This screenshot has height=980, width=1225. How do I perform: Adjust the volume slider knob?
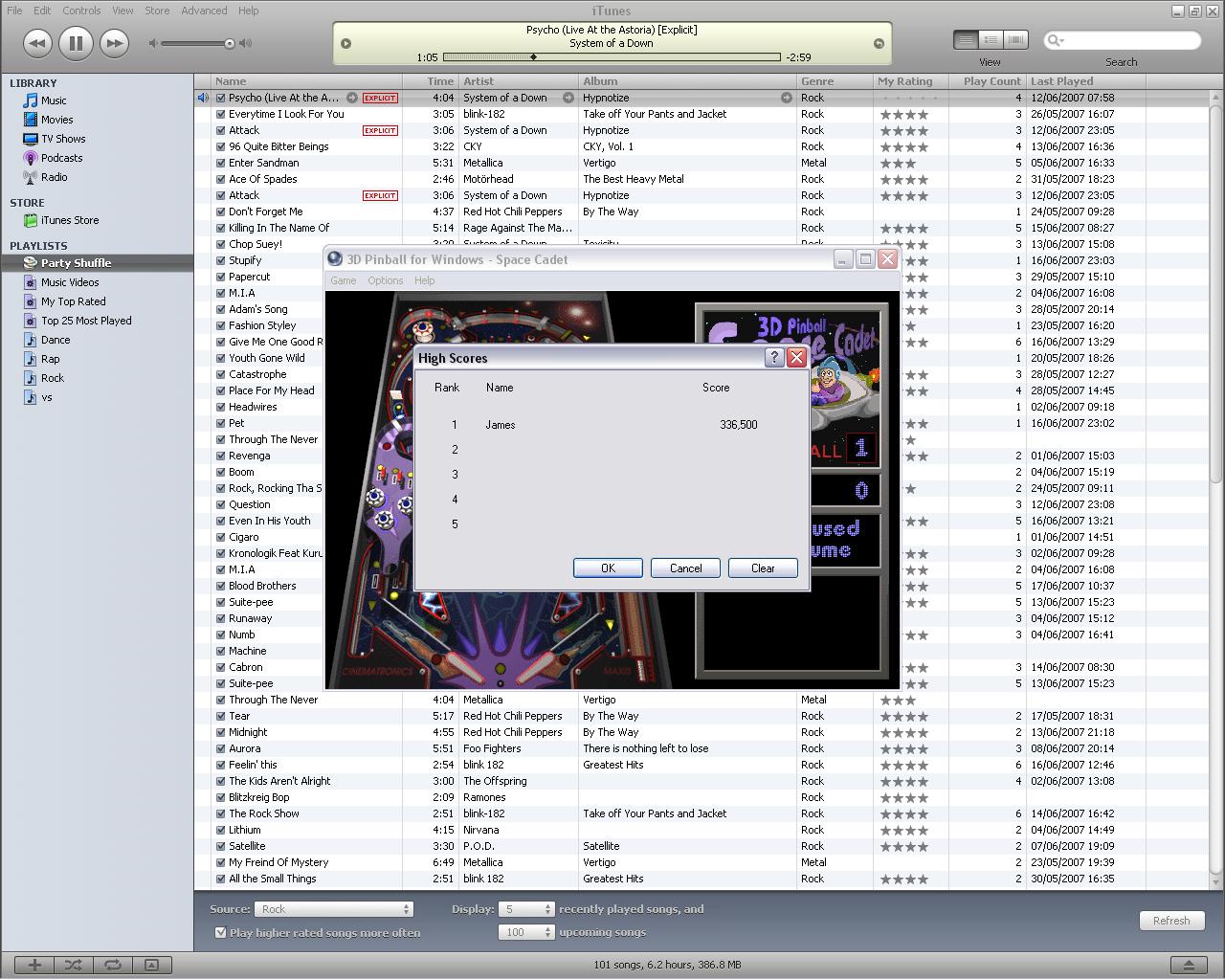(x=230, y=43)
